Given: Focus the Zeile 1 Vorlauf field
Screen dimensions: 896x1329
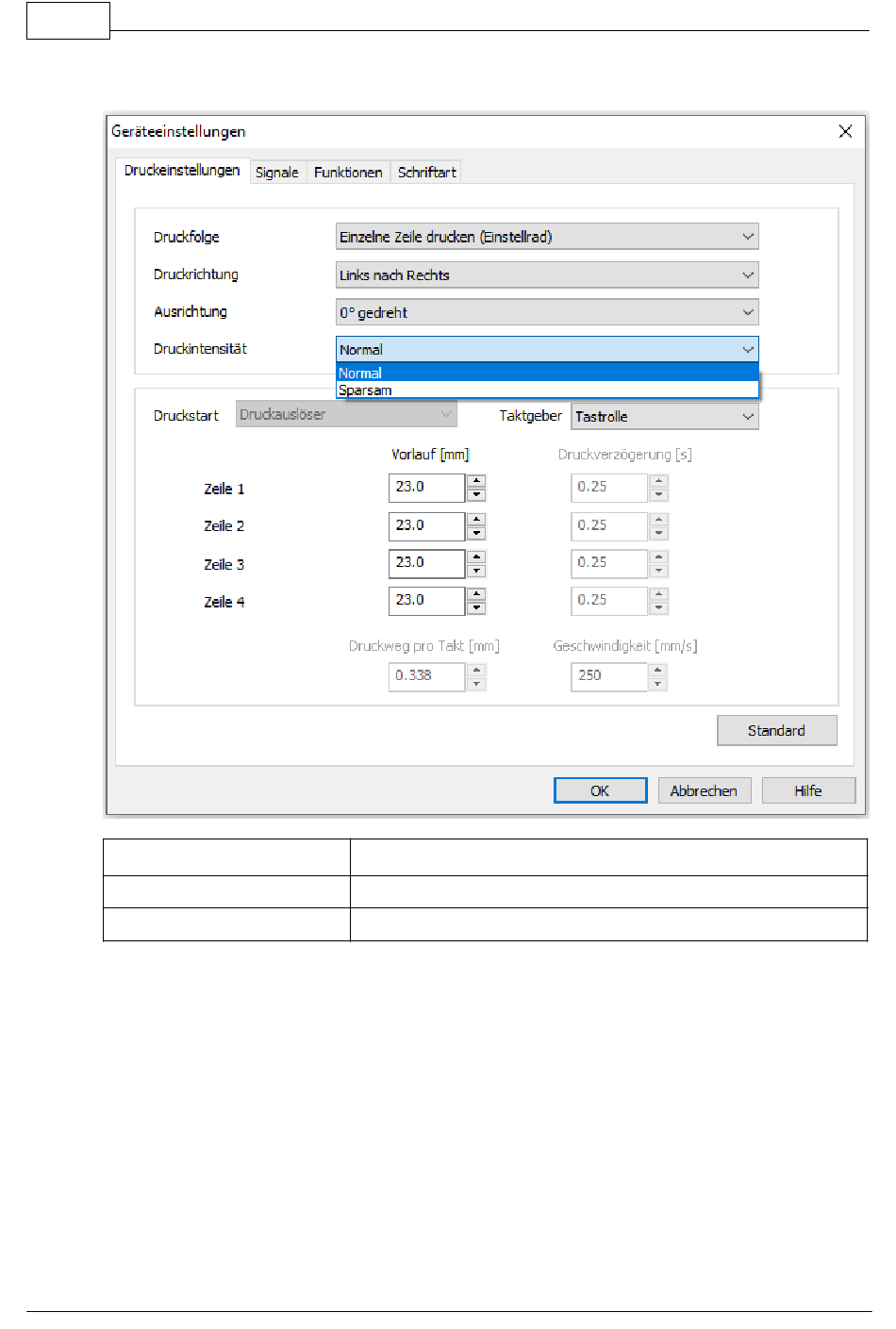Looking at the screenshot, I should 426,488.
